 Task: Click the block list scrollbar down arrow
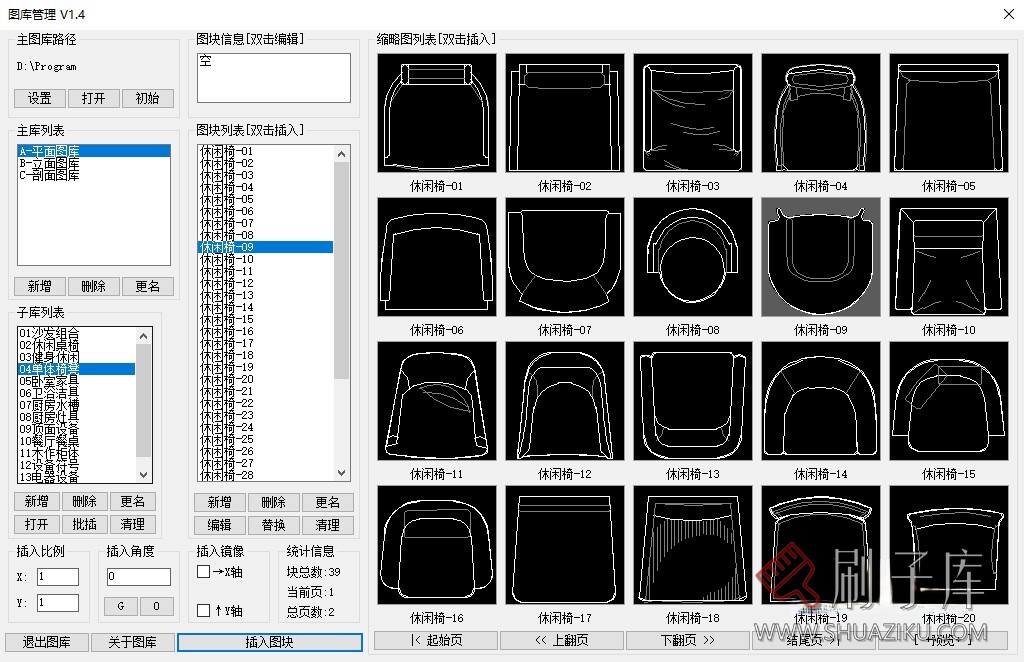[x=341, y=473]
